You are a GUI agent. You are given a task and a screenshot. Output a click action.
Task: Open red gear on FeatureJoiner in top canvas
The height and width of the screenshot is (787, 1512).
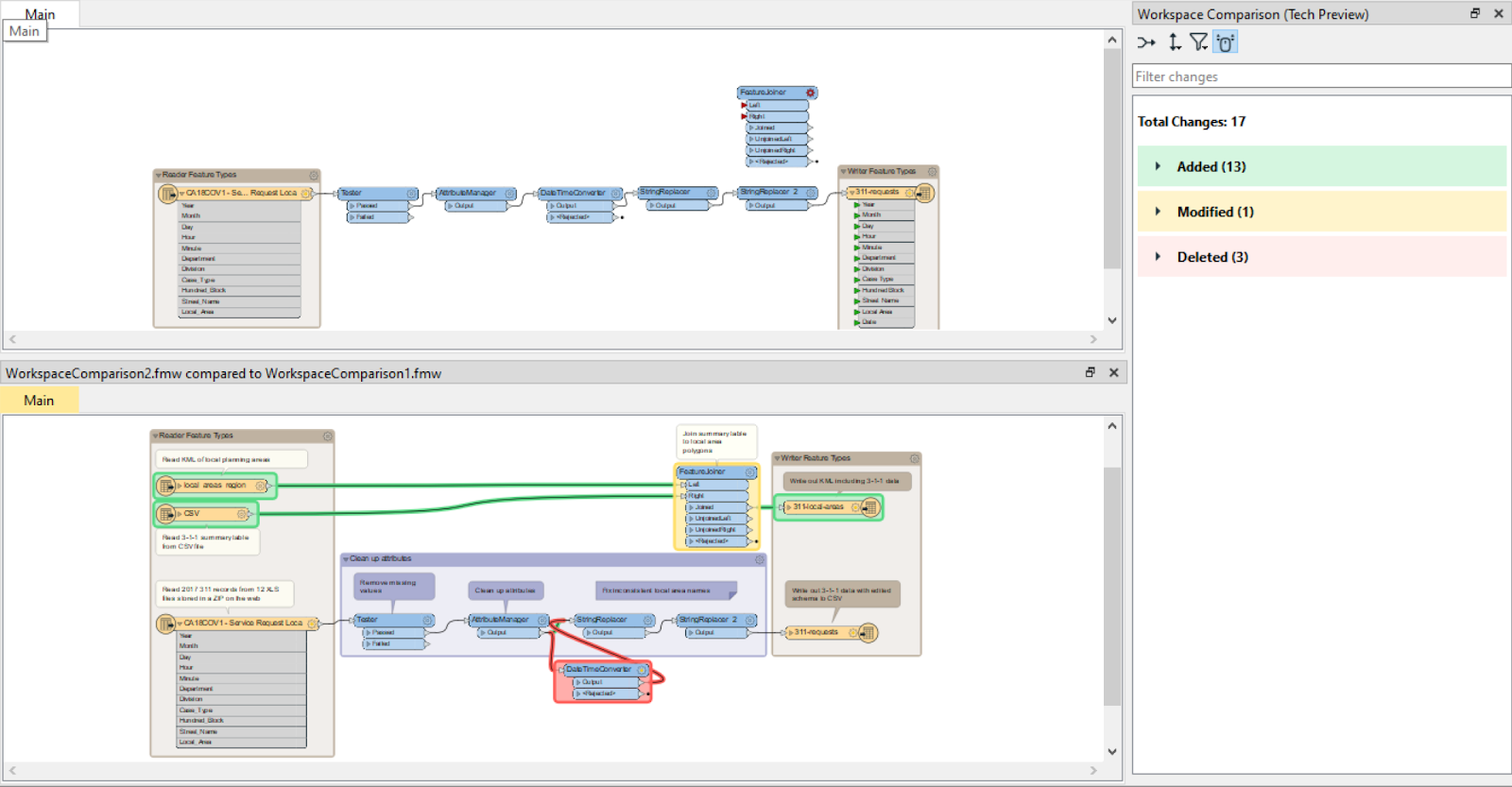(x=810, y=93)
